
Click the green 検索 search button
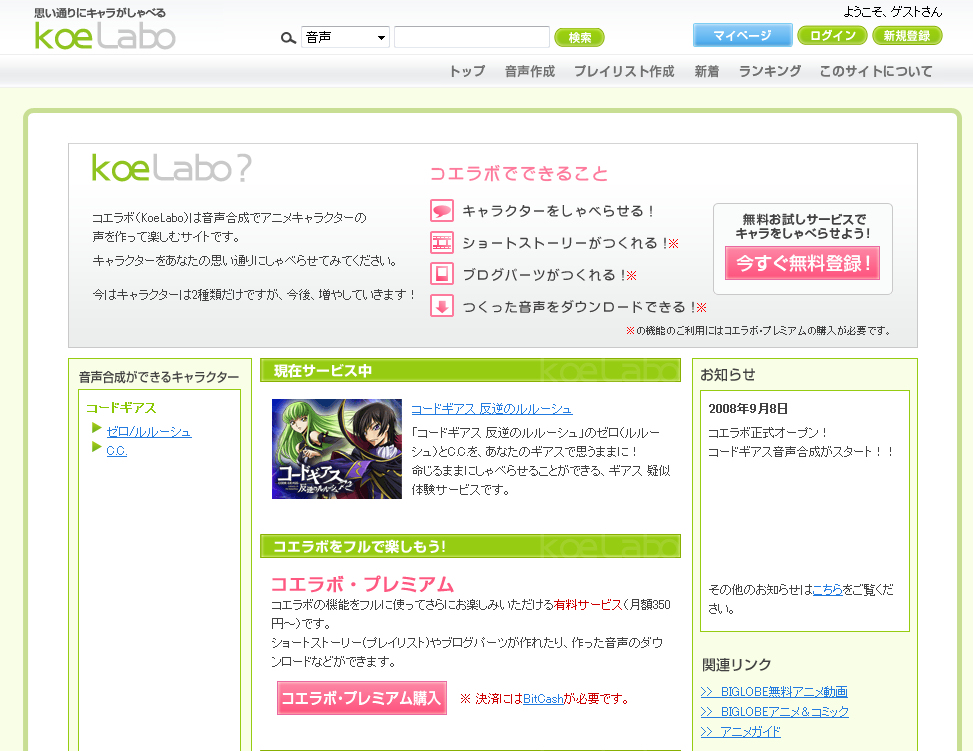(579, 37)
